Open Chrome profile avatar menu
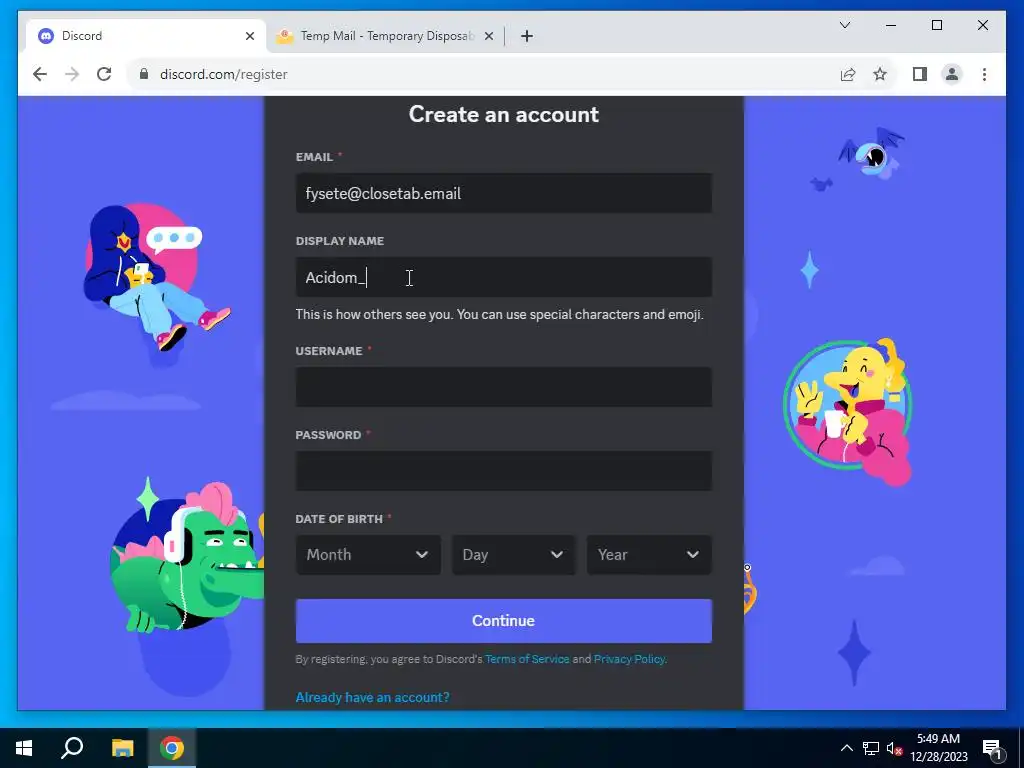The height and width of the screenshot is (768, 1024). click(x=952, y=74)
